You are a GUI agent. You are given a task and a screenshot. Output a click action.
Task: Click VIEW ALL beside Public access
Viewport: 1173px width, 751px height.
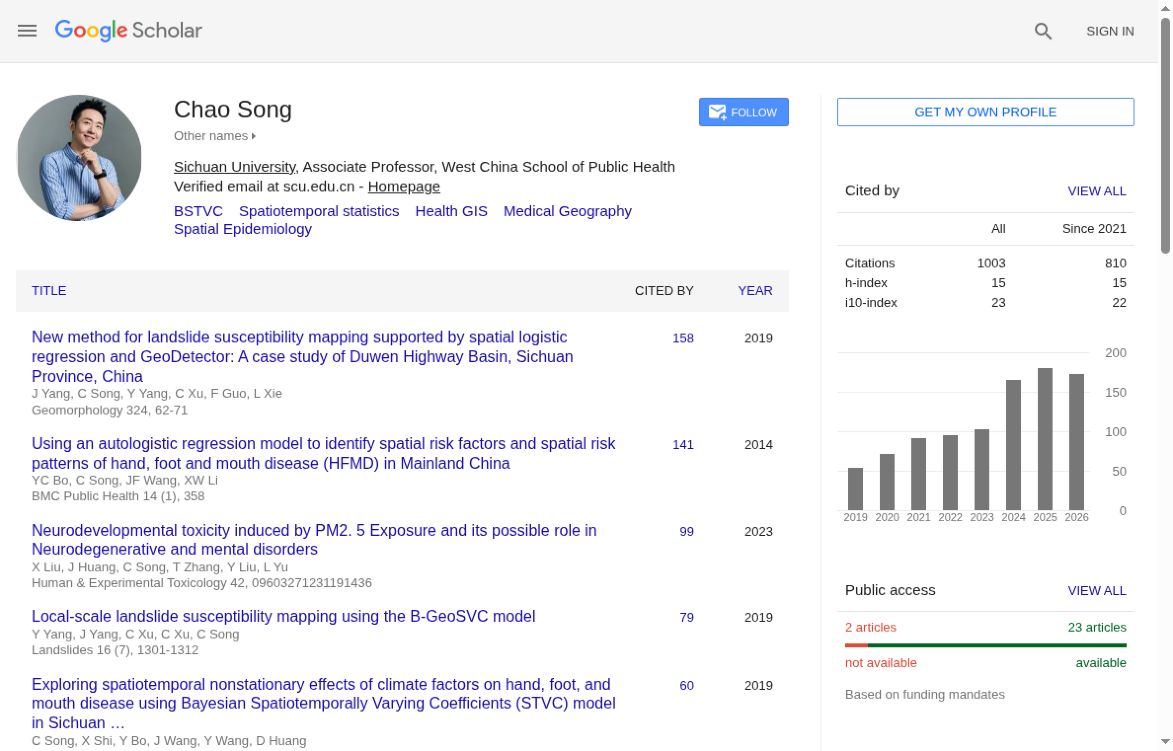pos(1097,590)
